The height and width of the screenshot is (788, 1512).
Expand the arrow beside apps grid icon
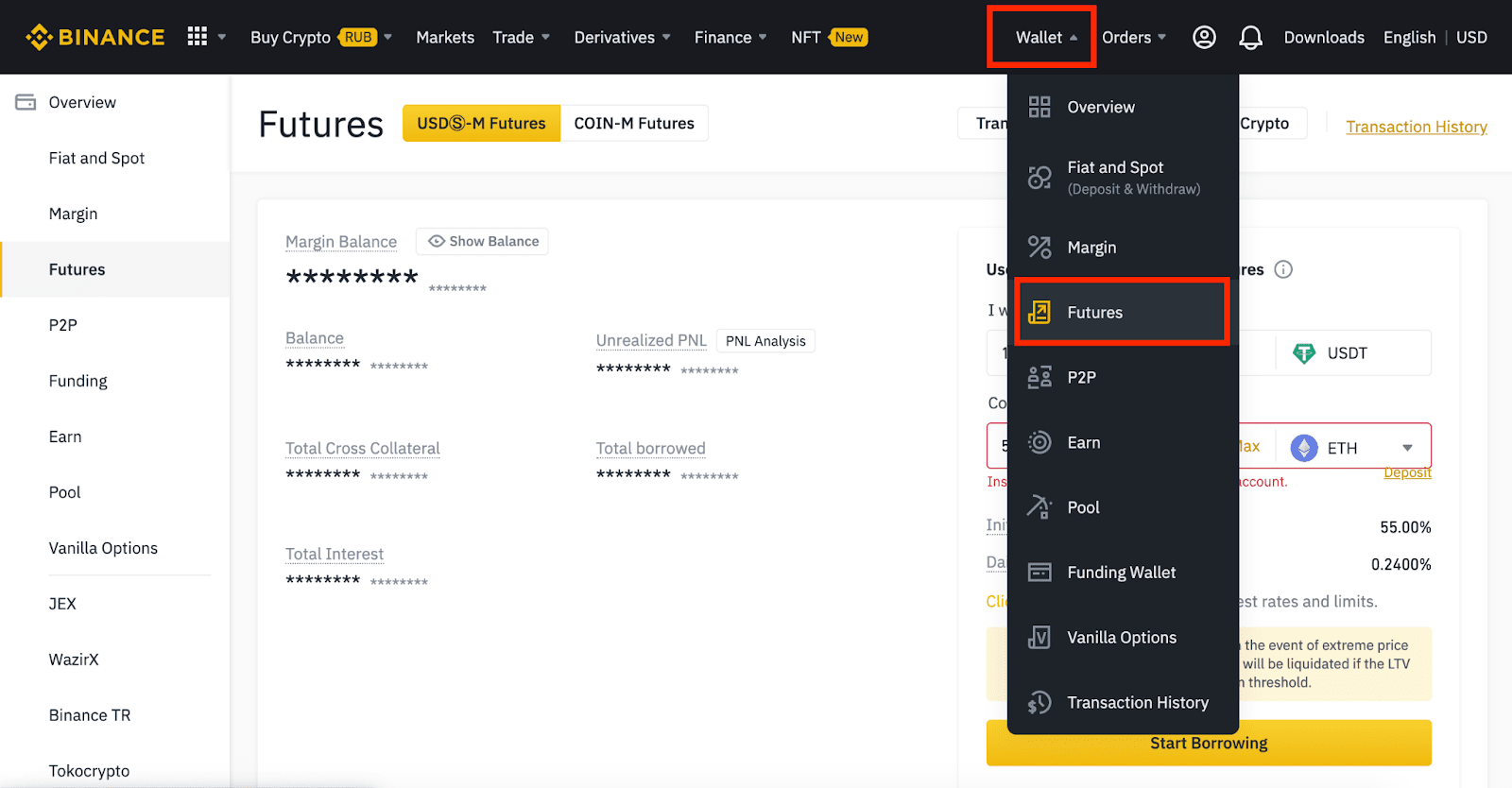click(222, 37)
